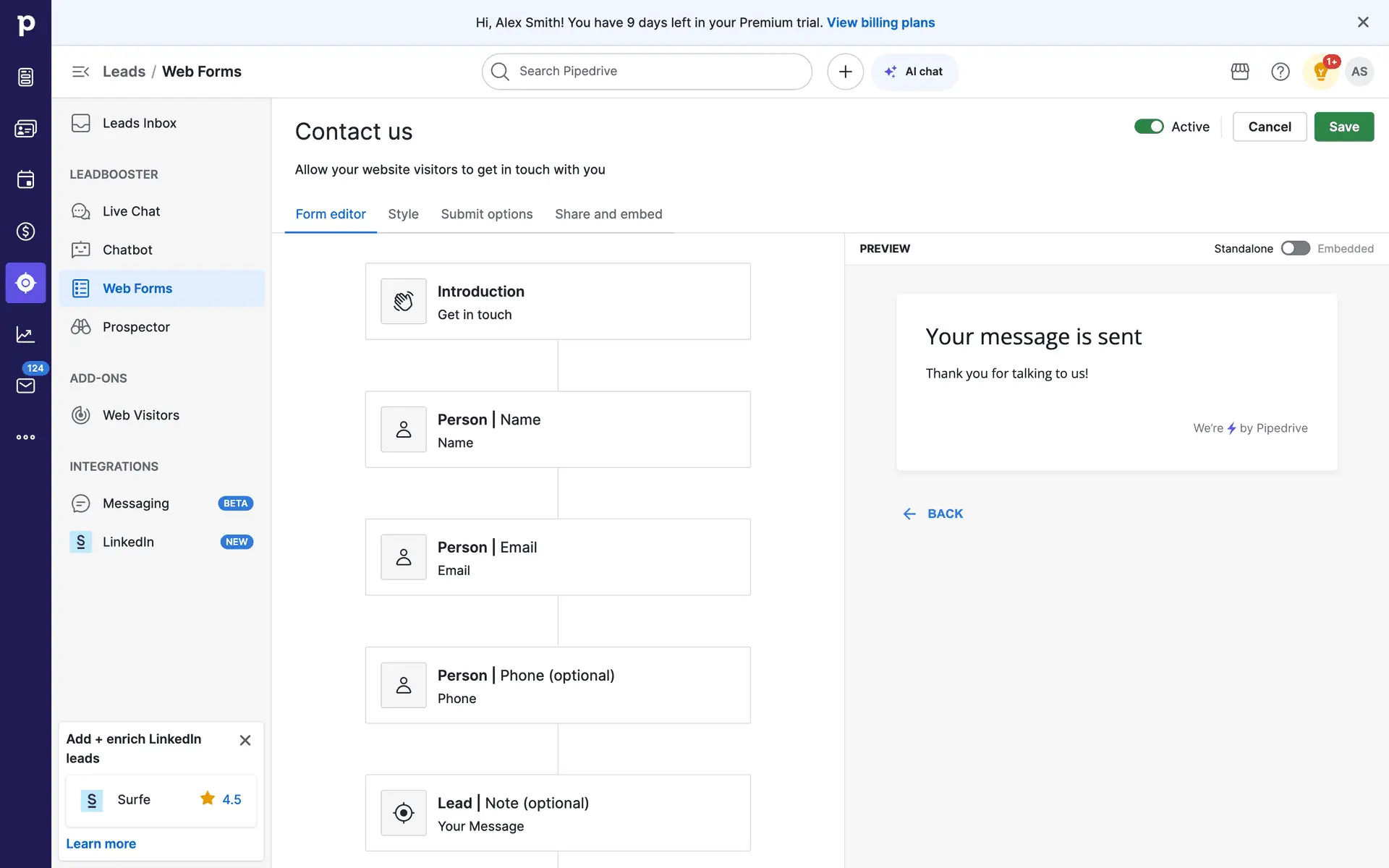Open Sales Assistant lightbulb notifications

(1320, 72)
